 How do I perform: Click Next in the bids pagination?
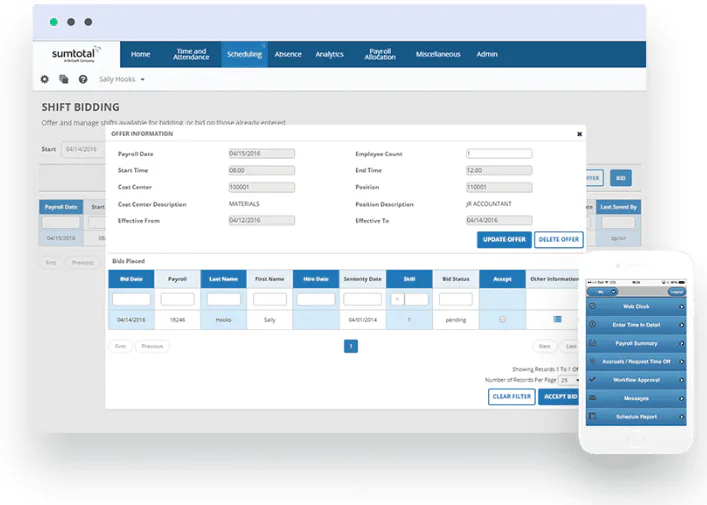544,346
